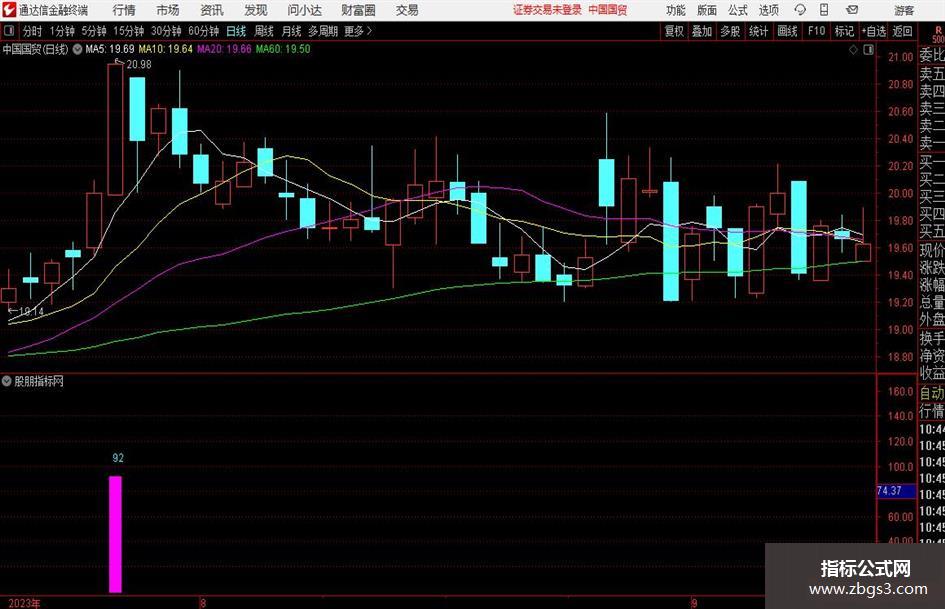The height and width of the screenshot is (609, 945).
Task: Click the 多股 multi-stock button
Action: (x=730, y=31)
